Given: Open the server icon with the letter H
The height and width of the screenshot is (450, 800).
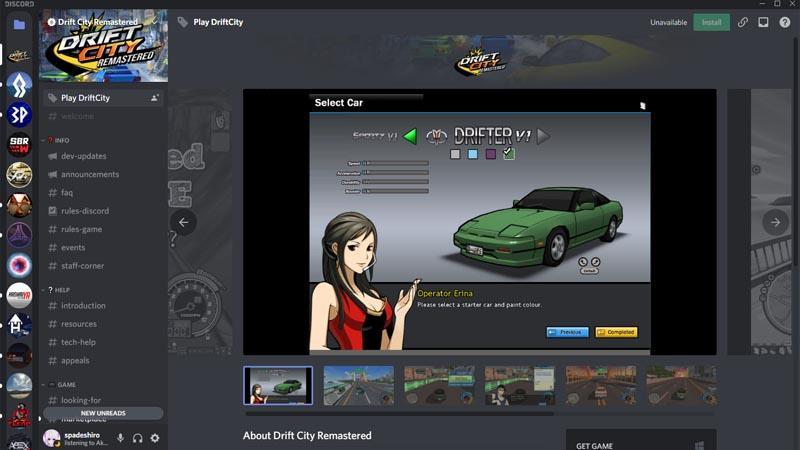Looking at the screenshot, I should click(19, 325).
